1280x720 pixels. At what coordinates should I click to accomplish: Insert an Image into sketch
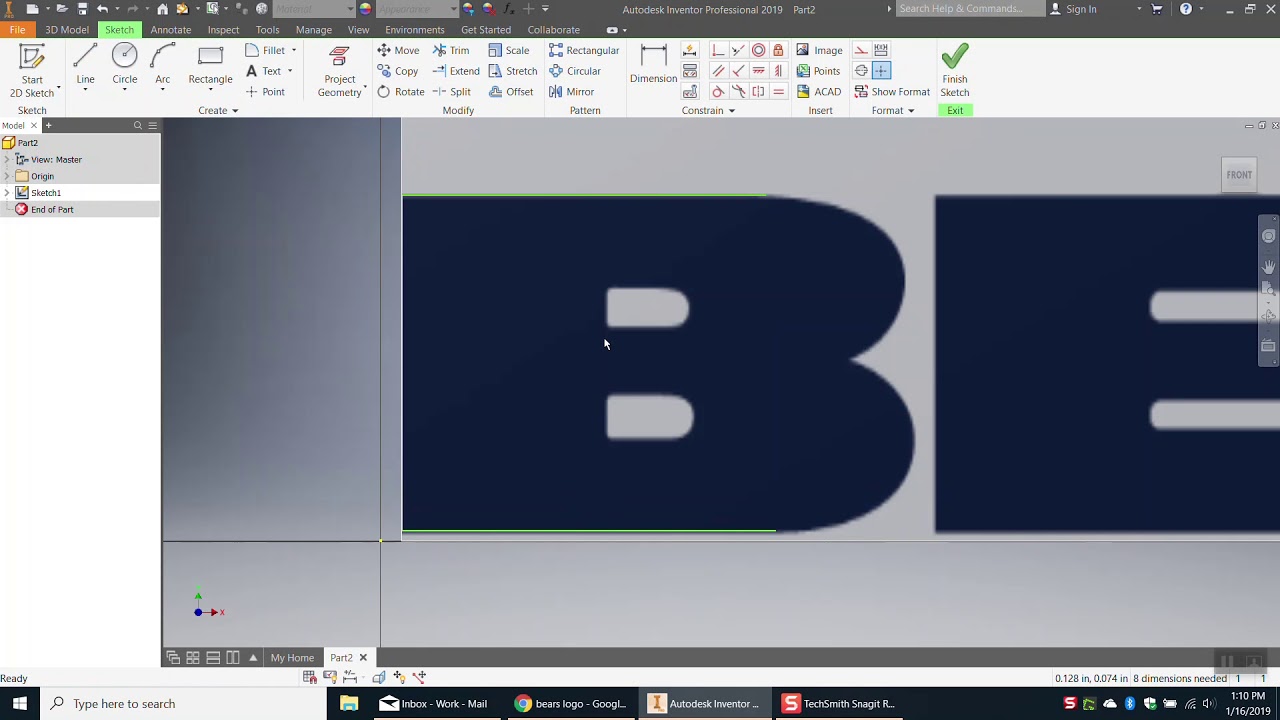(819, 50)
